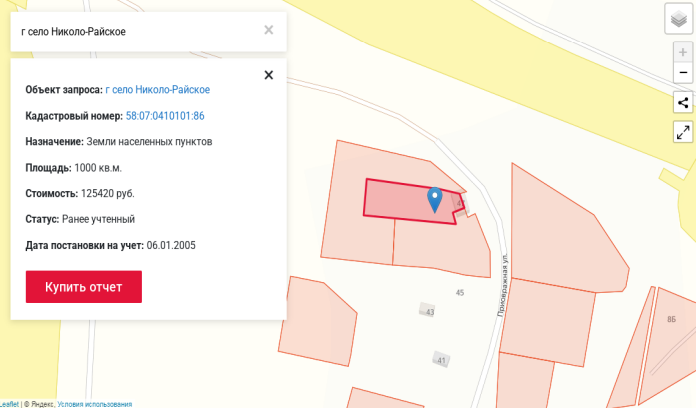Screen dimensions: 696x408
Task: Click the share map icon
Action: (683, 102)
